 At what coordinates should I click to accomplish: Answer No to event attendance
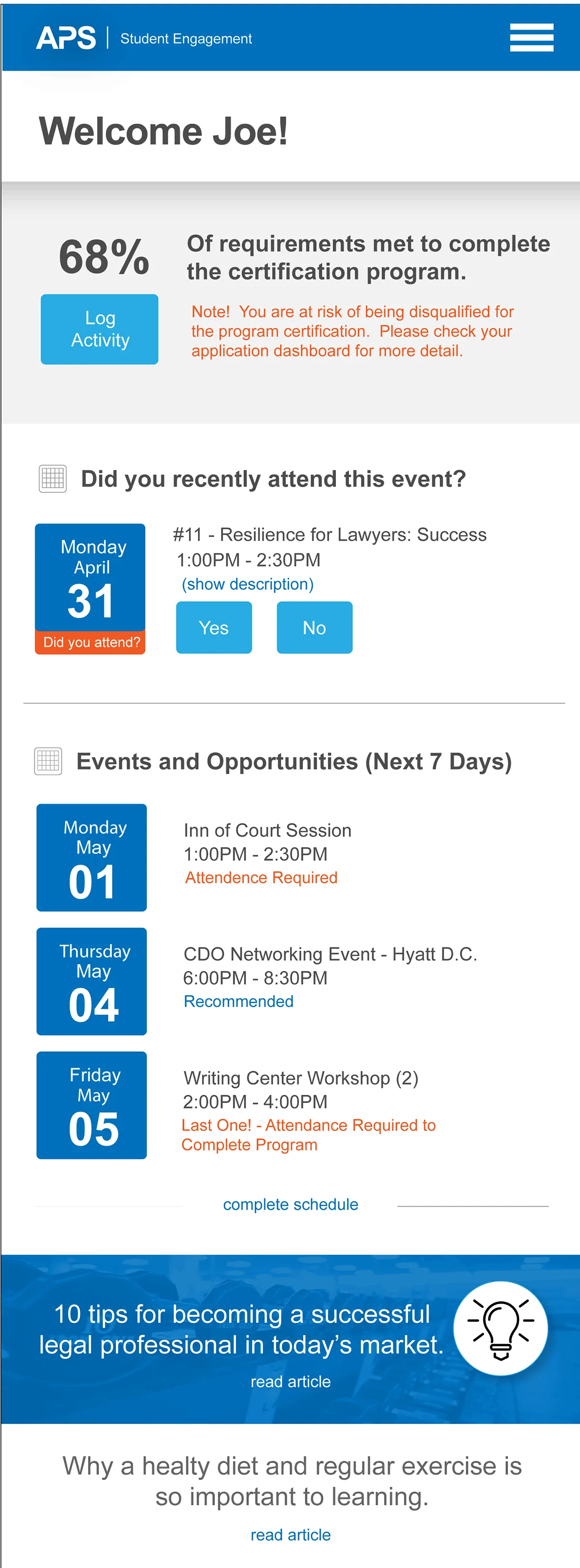314,627
